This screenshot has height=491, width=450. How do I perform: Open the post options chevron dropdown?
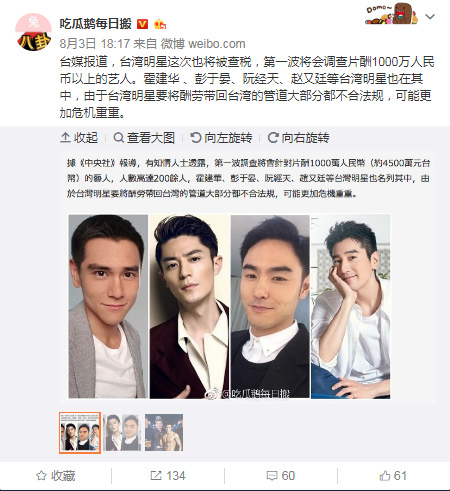[430, 16]
